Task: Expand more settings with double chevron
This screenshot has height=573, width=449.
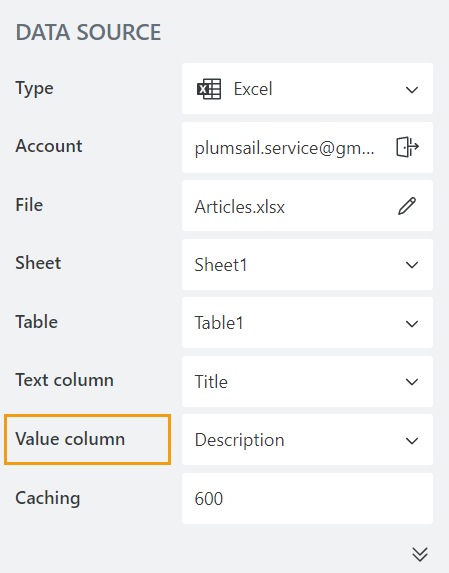Action: (x=420, y=554)
